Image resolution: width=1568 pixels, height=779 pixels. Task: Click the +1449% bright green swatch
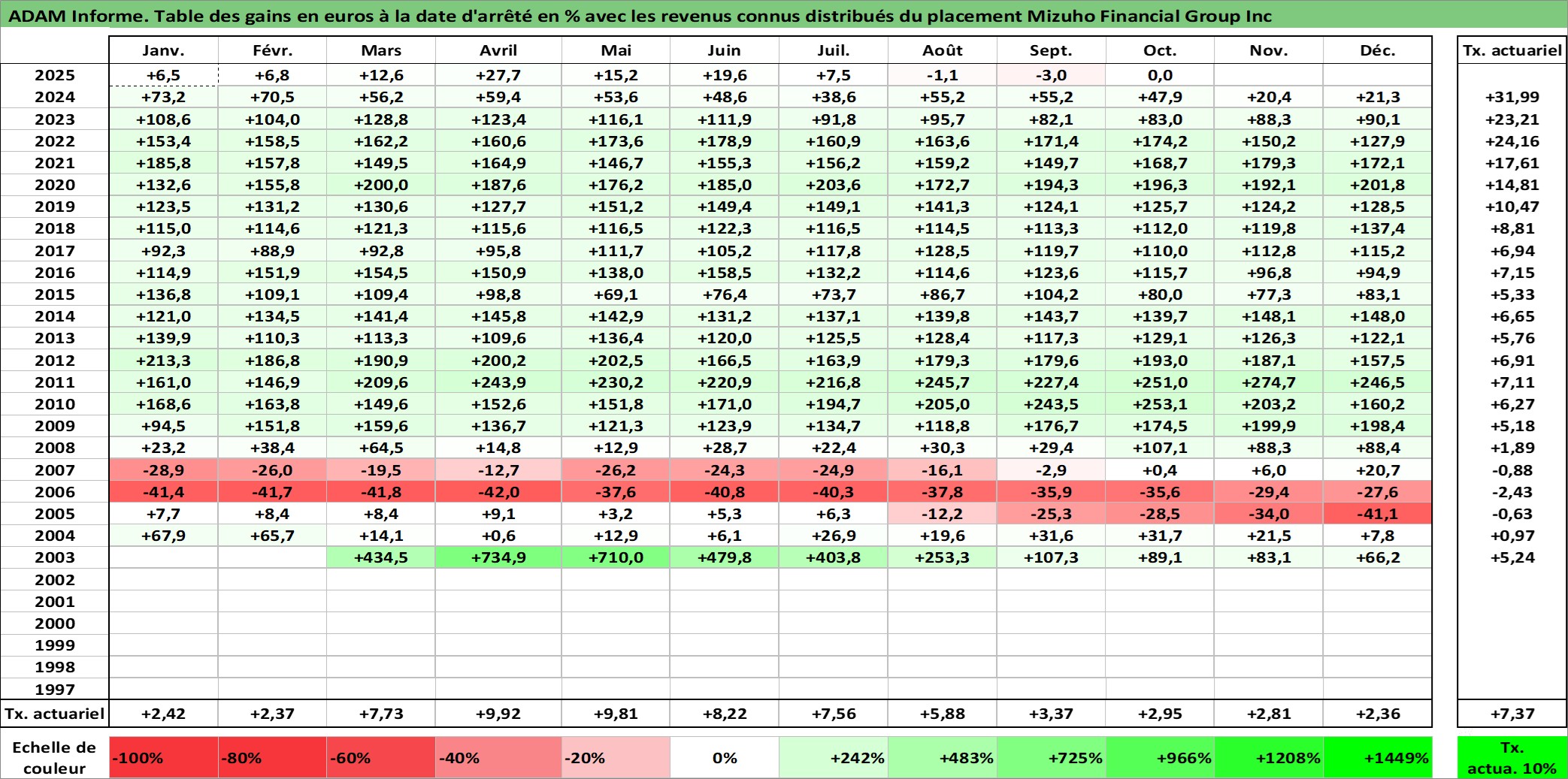tap(1378, 757)
